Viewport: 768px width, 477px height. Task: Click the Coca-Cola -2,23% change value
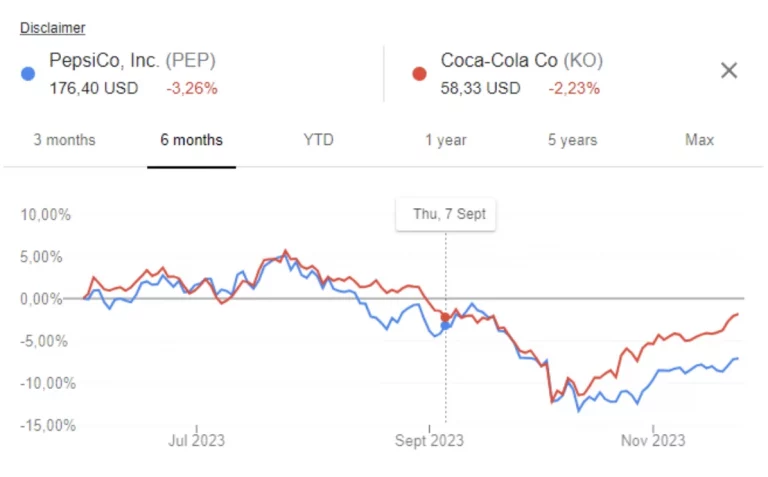click(574, 88)
